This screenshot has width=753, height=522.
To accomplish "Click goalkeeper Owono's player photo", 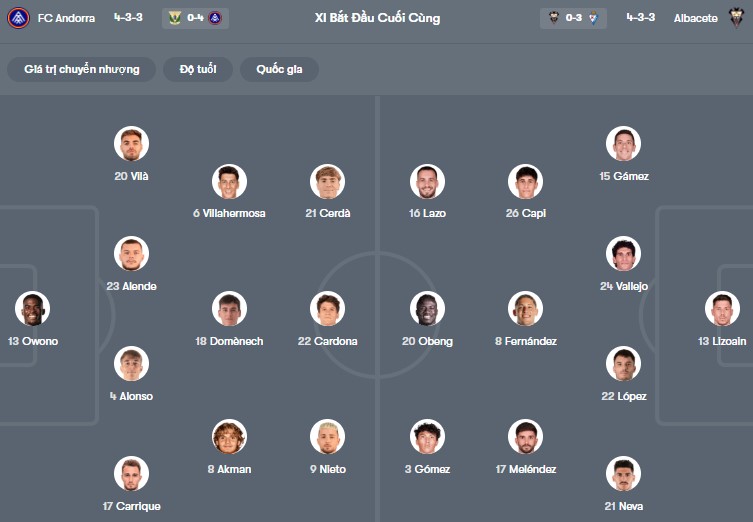I will [32, 309].
